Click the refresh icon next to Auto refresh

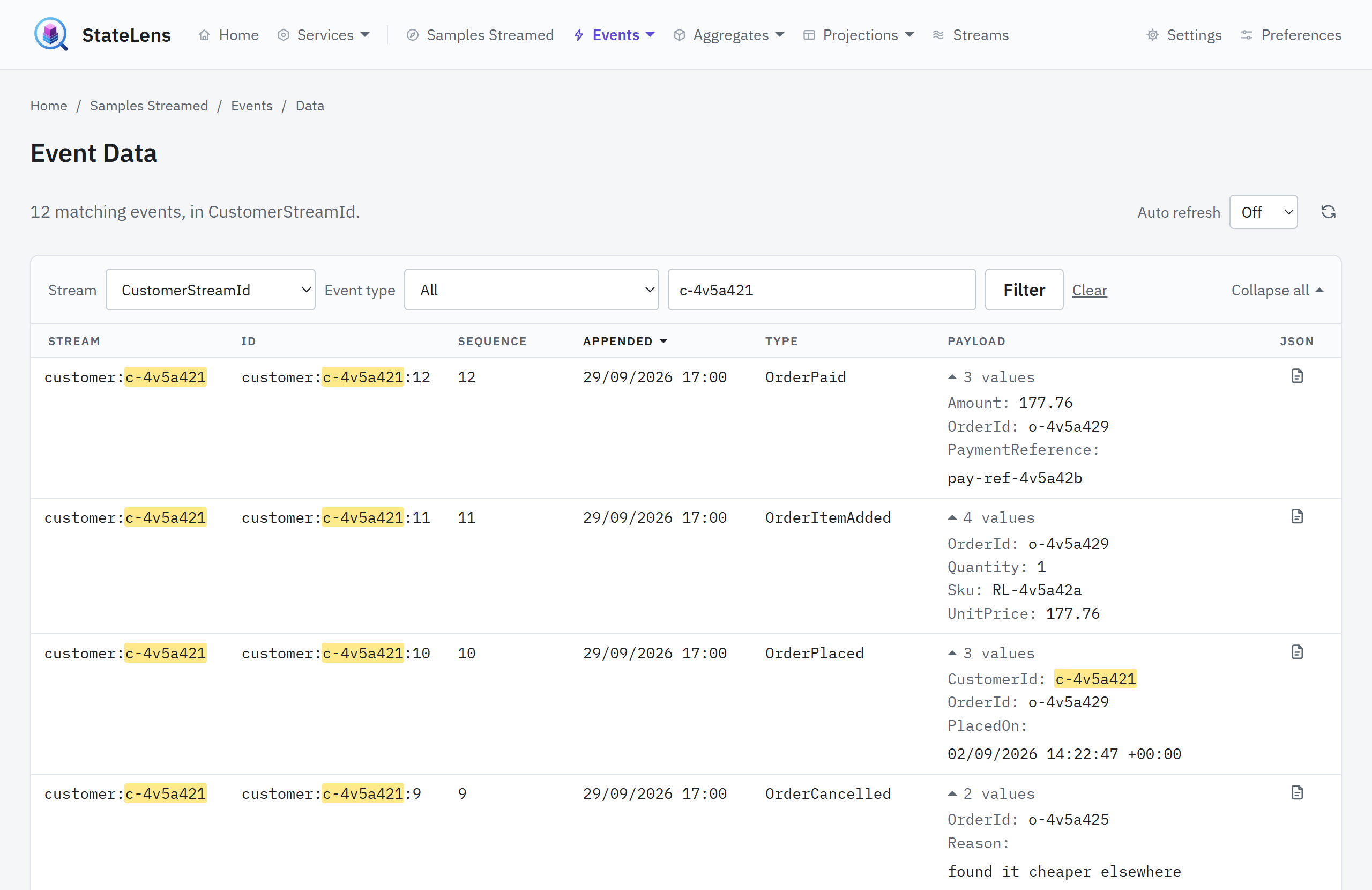click(1328, 212)
